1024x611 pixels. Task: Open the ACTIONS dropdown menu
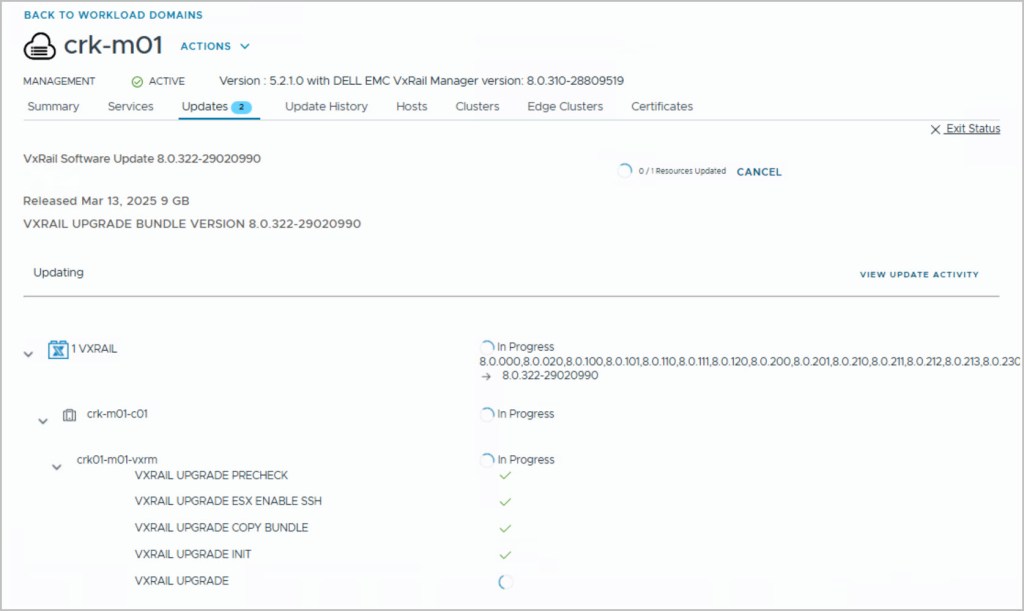(215, 46)
